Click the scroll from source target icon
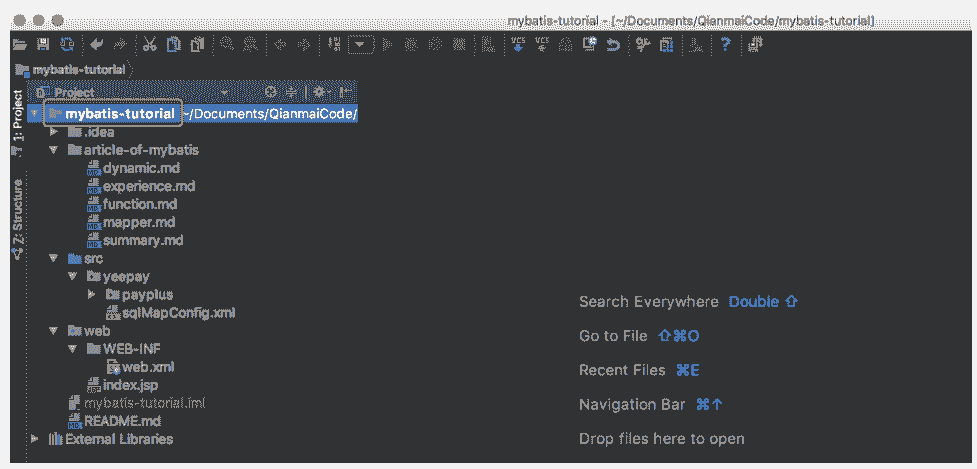977x469 pixels. pyautogui.click(x=270, y=92)
